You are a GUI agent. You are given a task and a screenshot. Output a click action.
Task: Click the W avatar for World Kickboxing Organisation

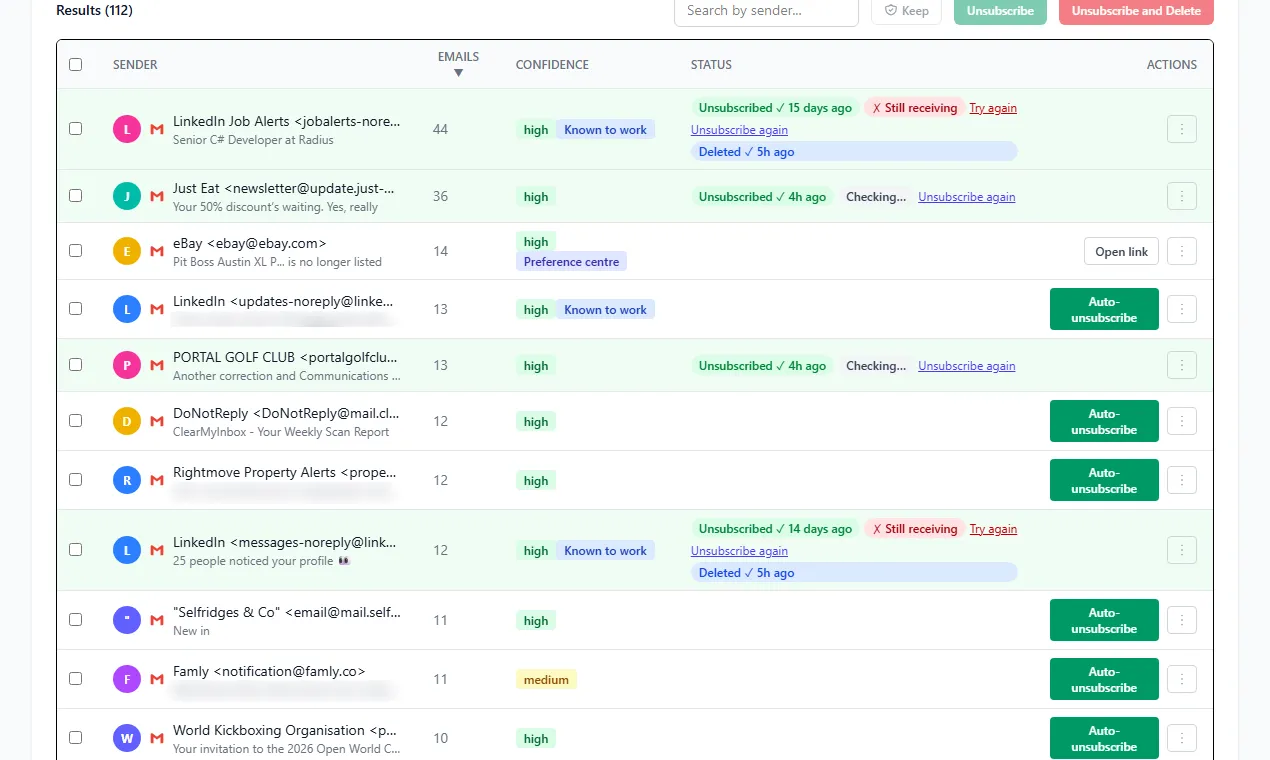pyautogui.click(x=127, y=738)
